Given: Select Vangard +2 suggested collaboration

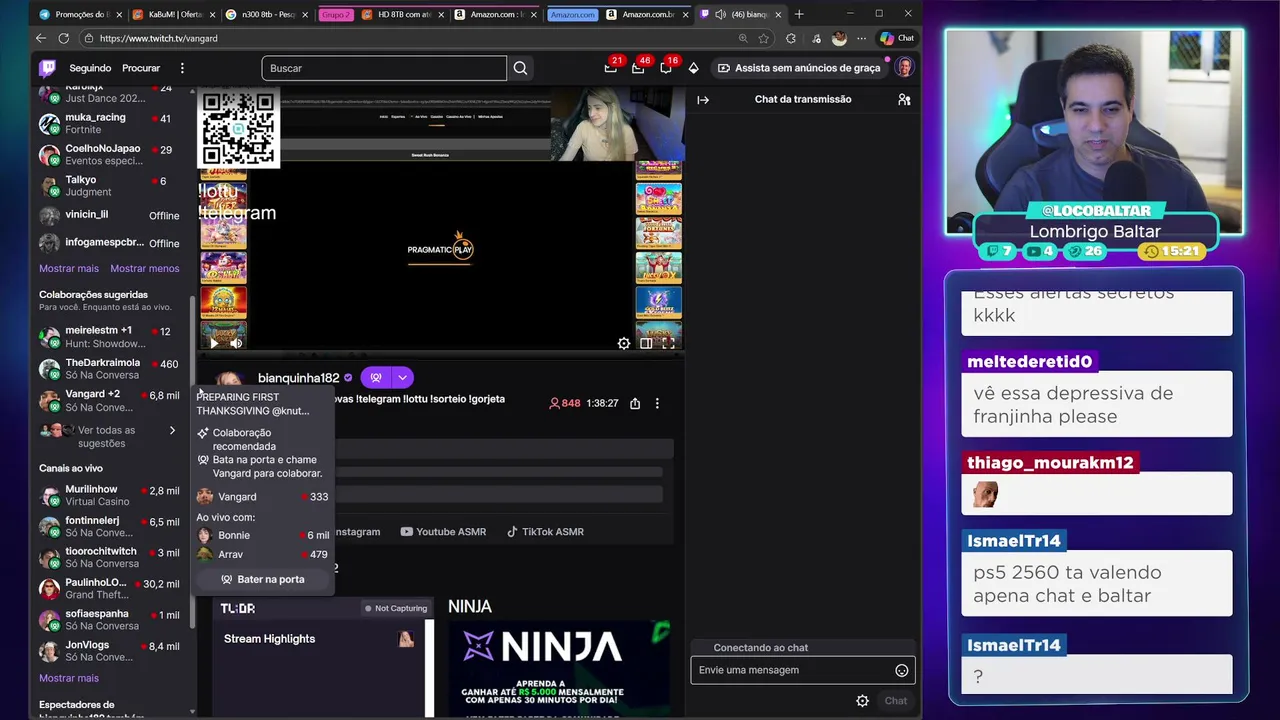Looking at the screenshot, I should coord(109,401).
